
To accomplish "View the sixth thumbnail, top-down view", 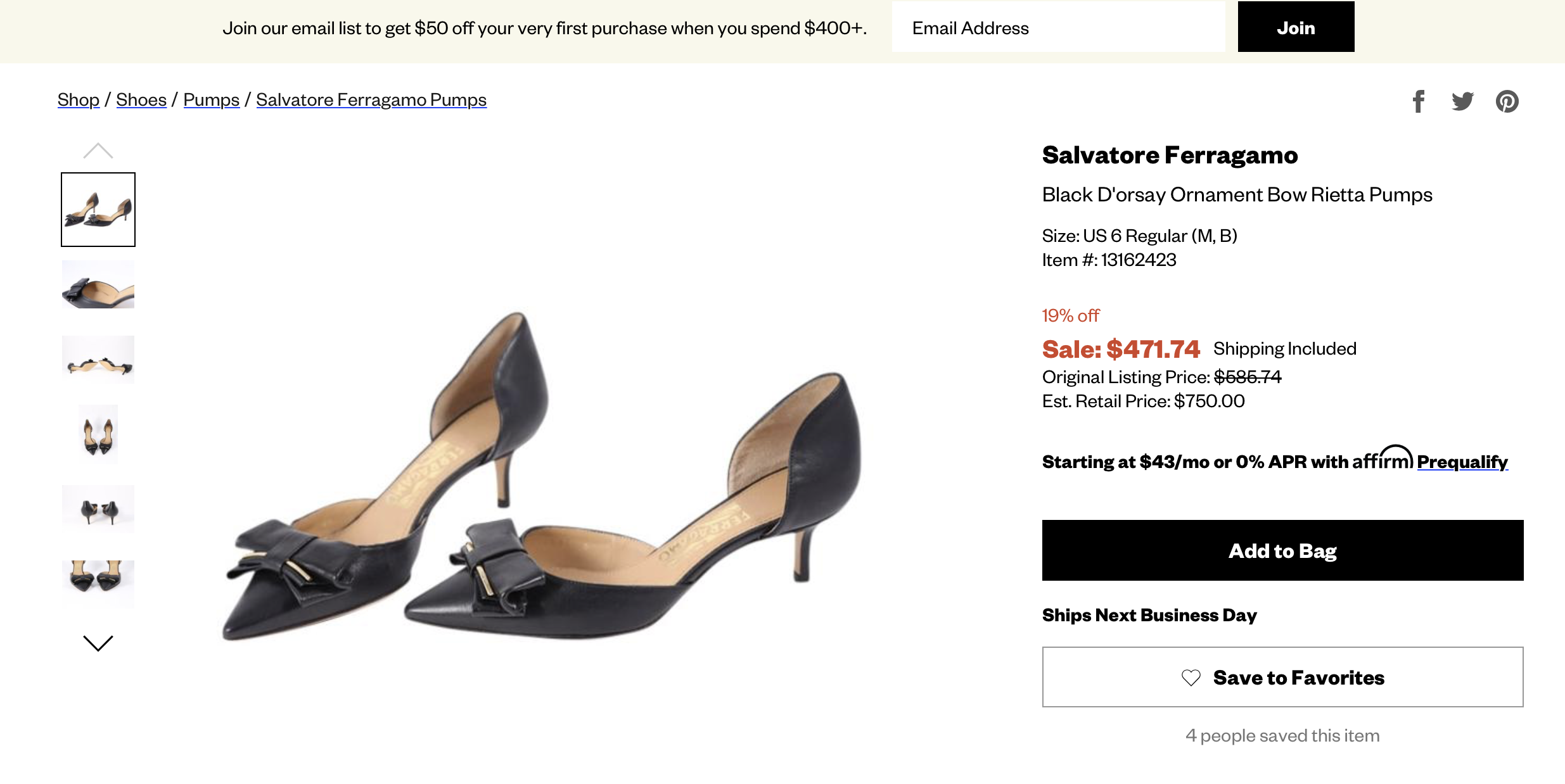I will (x=98, y=584).
